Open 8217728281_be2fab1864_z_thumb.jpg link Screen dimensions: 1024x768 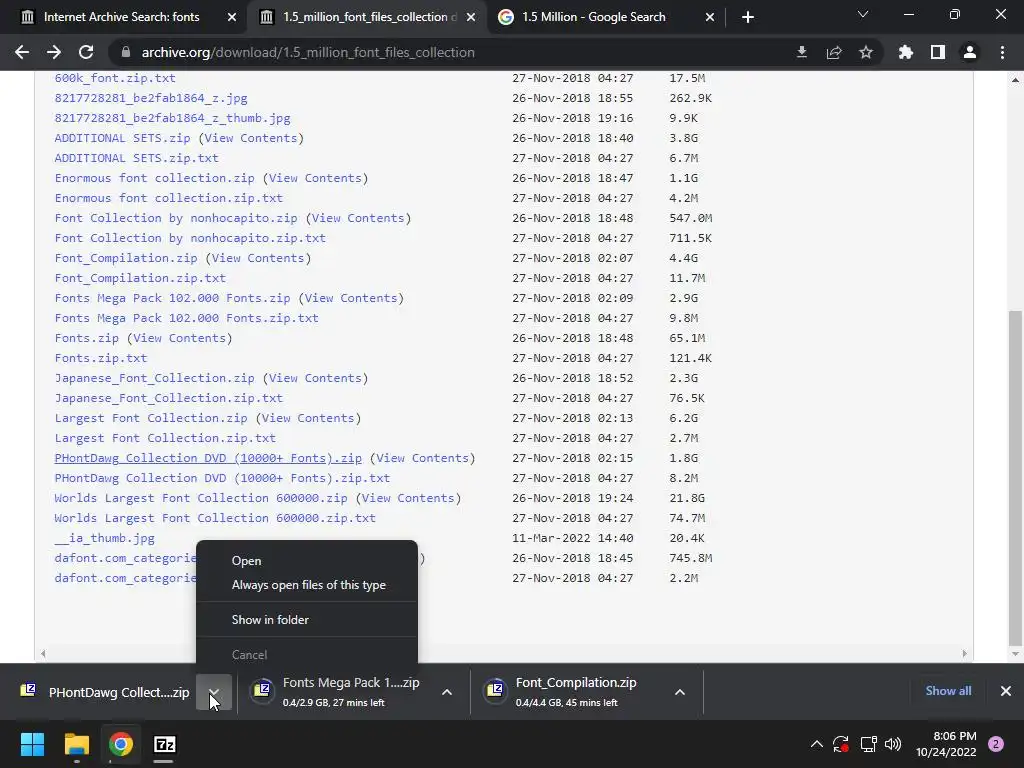[x=172, y=118]
